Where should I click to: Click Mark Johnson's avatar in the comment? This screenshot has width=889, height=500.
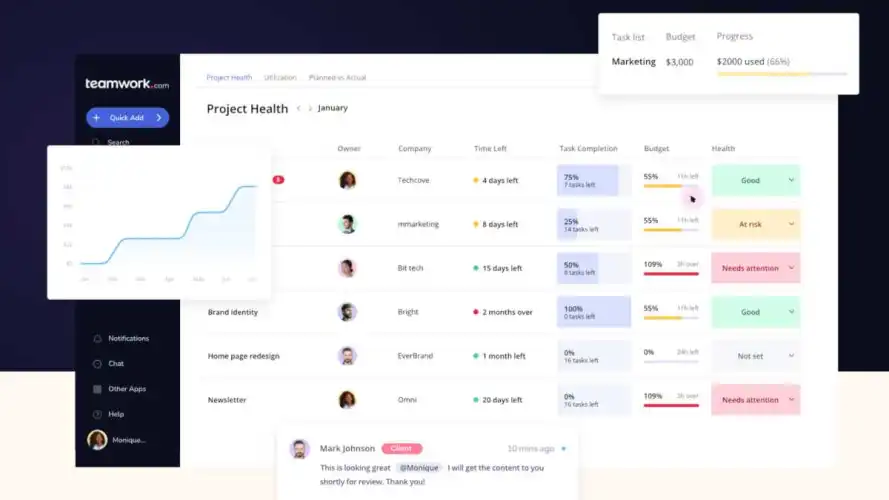(x=299, y=449)
